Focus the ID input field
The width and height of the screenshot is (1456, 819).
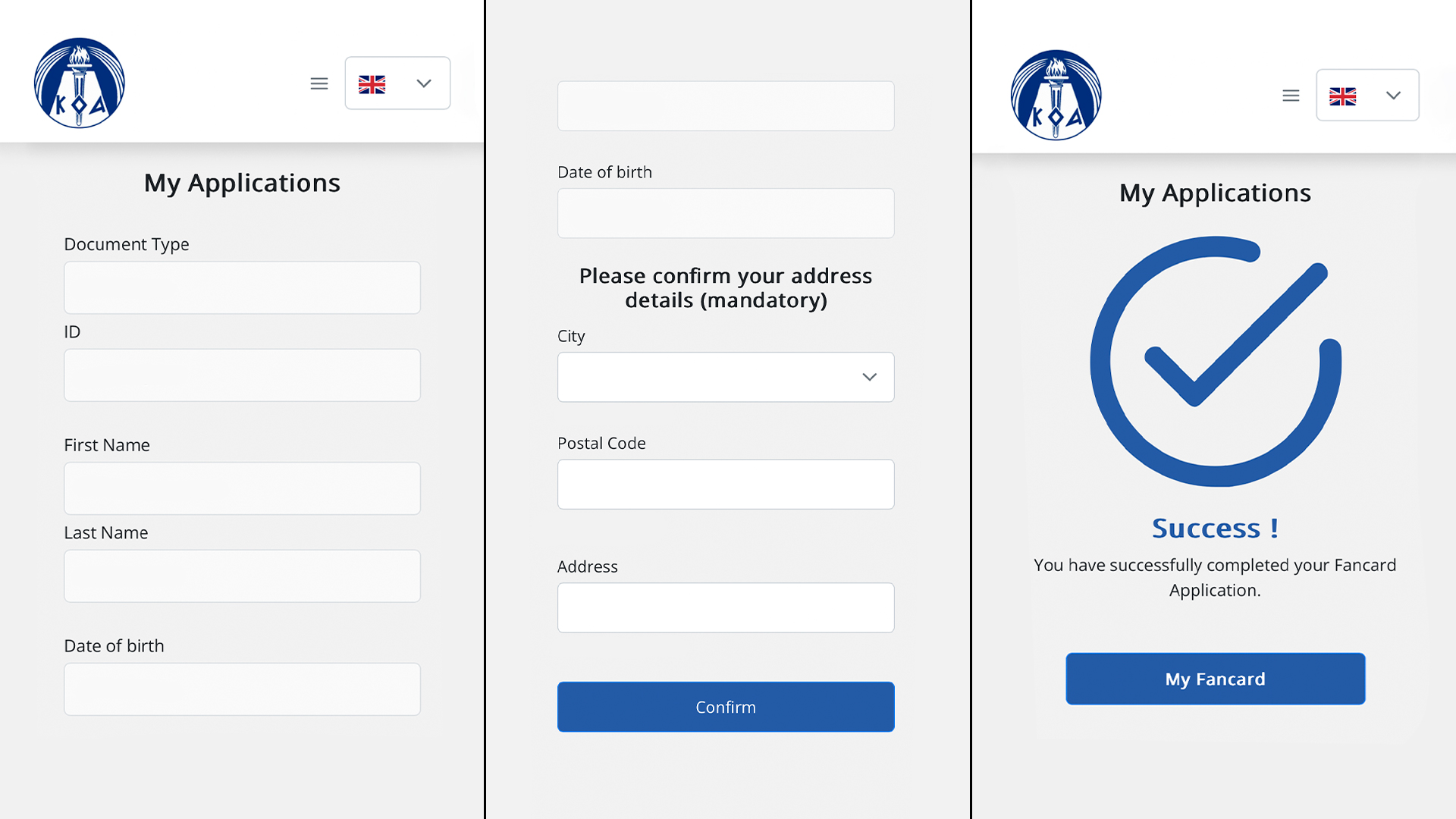pos(242,375)
